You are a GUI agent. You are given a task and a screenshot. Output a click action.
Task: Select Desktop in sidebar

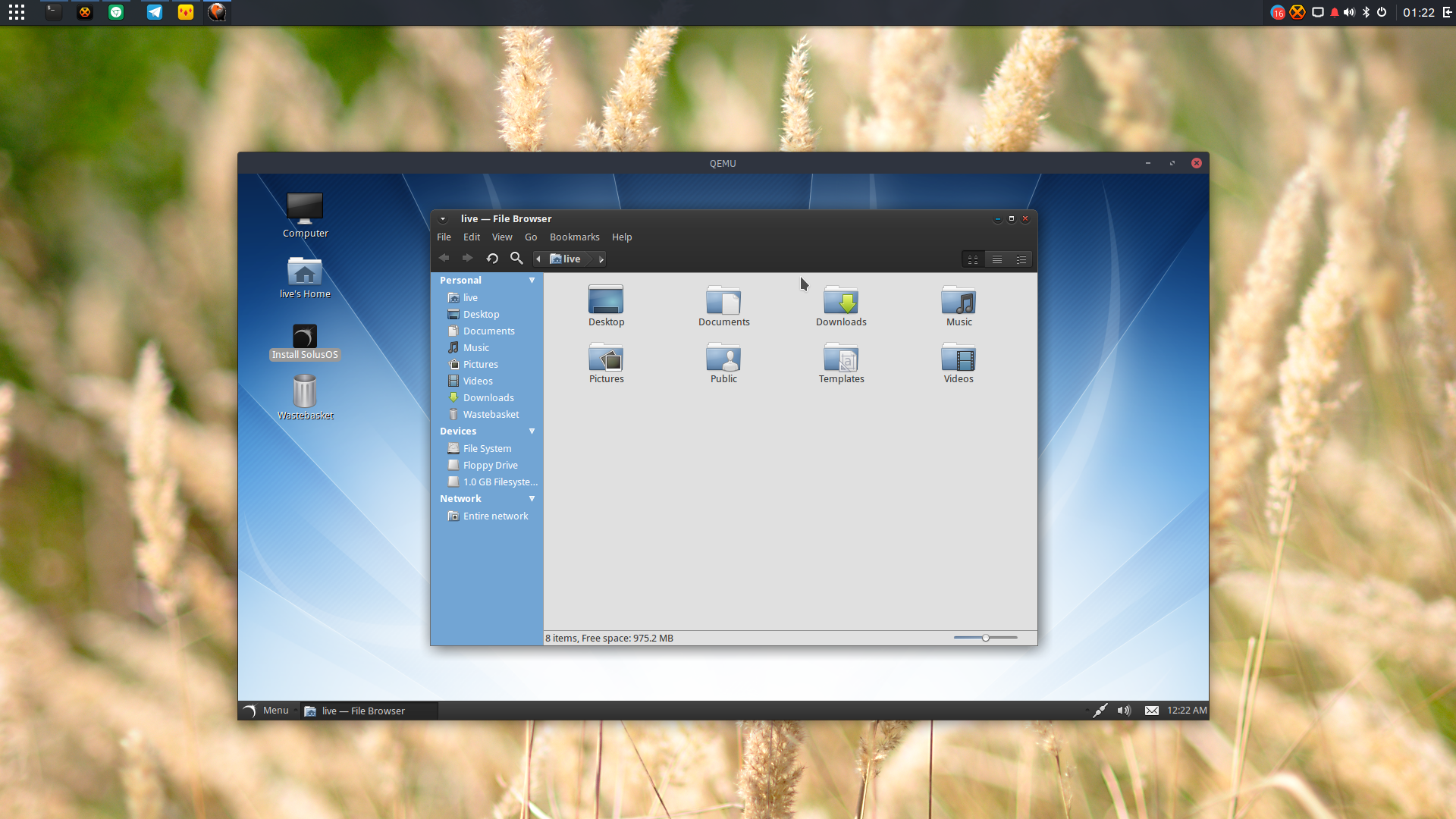click(x=487, y=315)
